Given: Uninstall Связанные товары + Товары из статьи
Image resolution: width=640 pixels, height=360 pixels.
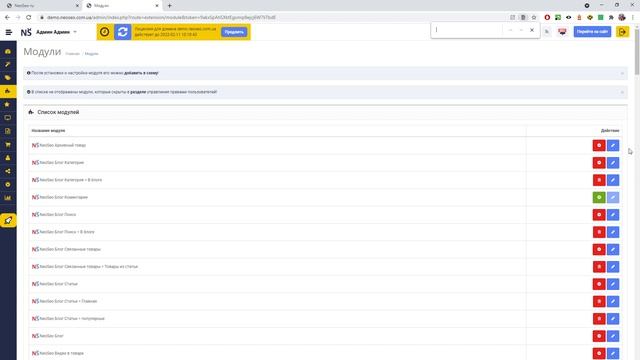Looking at the screenshot, I should (599, 267).
